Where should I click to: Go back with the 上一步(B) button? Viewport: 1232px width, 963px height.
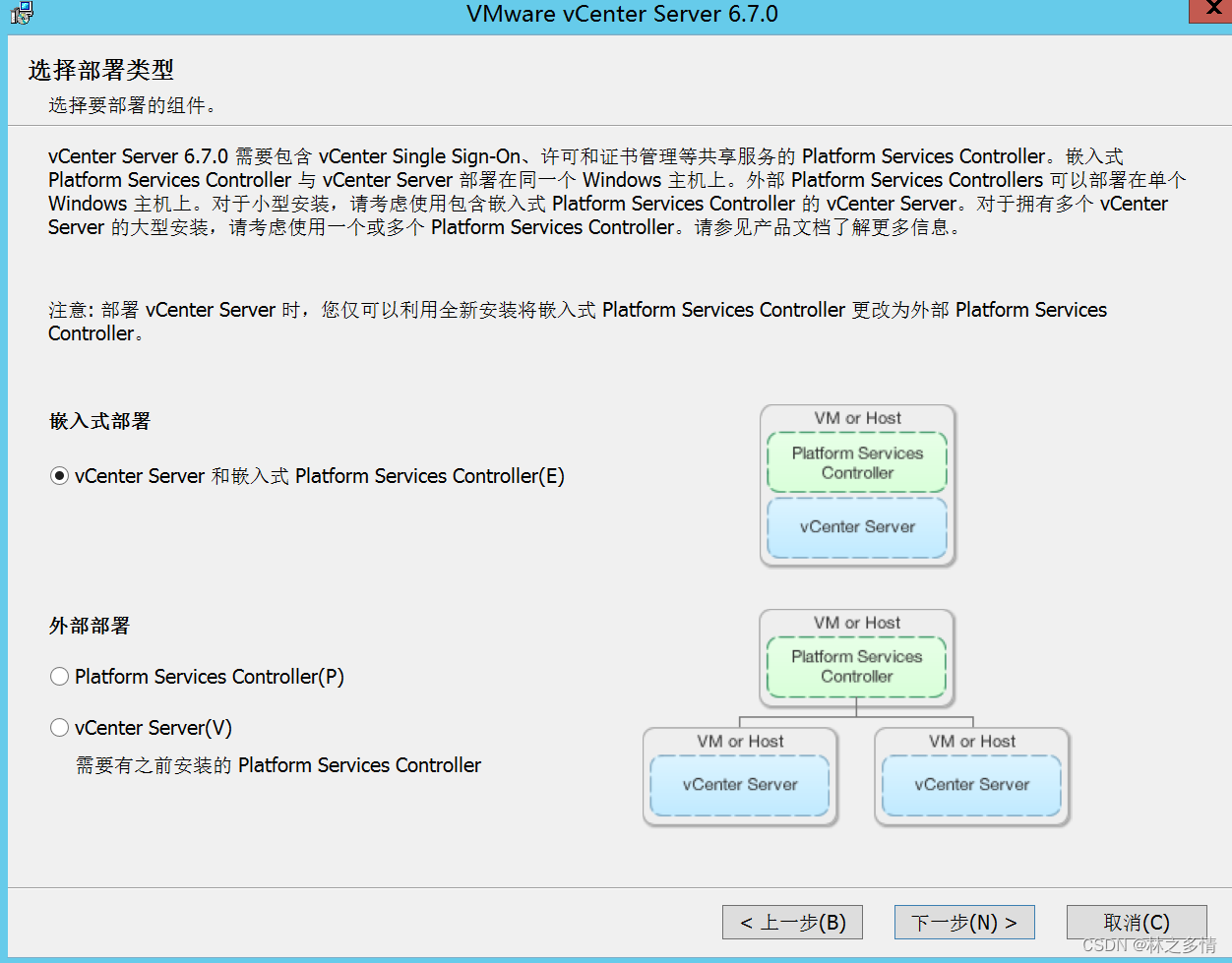(x=792, y=923)
